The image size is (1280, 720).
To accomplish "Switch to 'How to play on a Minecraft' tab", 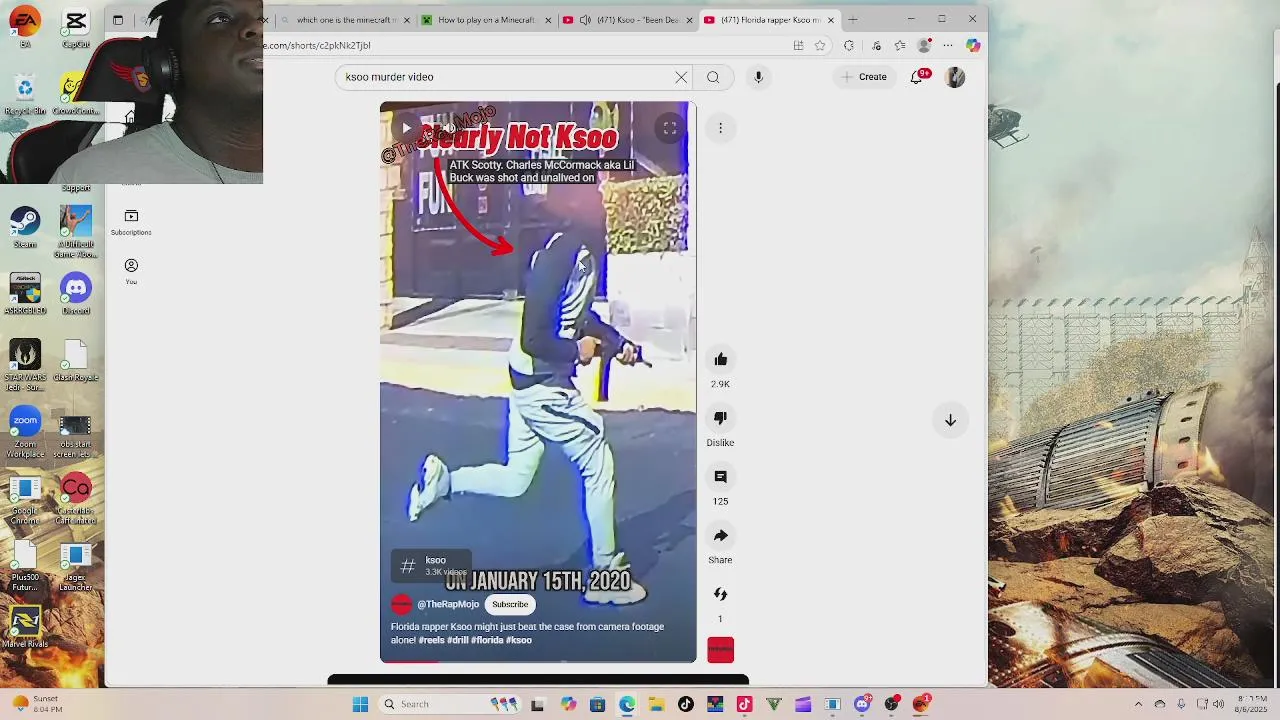I will [486, 20].
